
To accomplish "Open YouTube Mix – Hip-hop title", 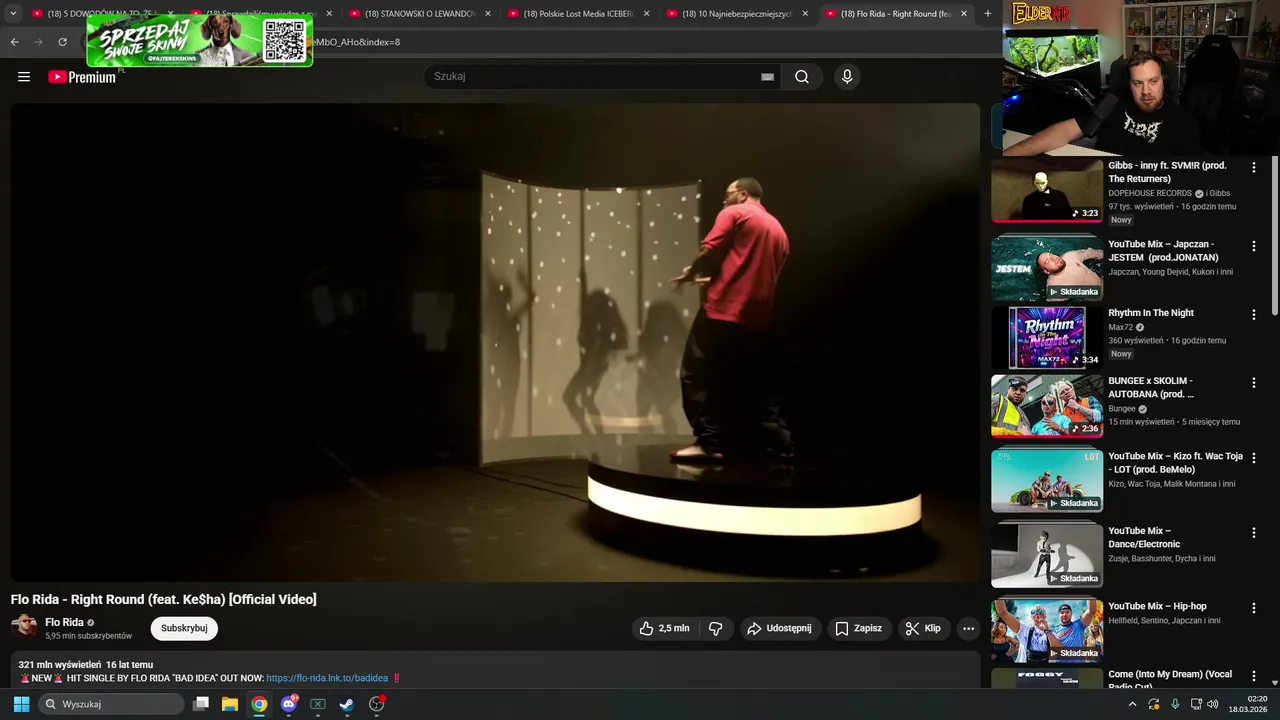I will coord(1157,606).
